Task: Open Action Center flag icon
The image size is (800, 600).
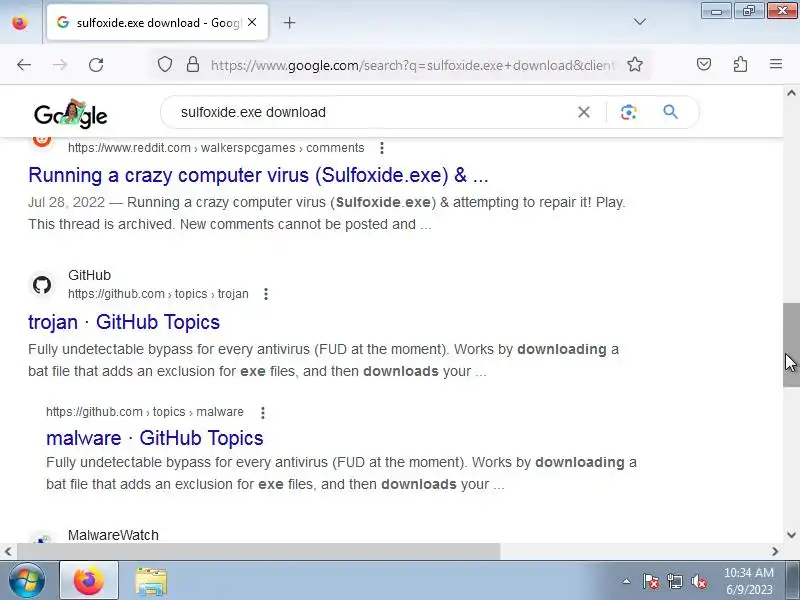Action: click(651, 581)
